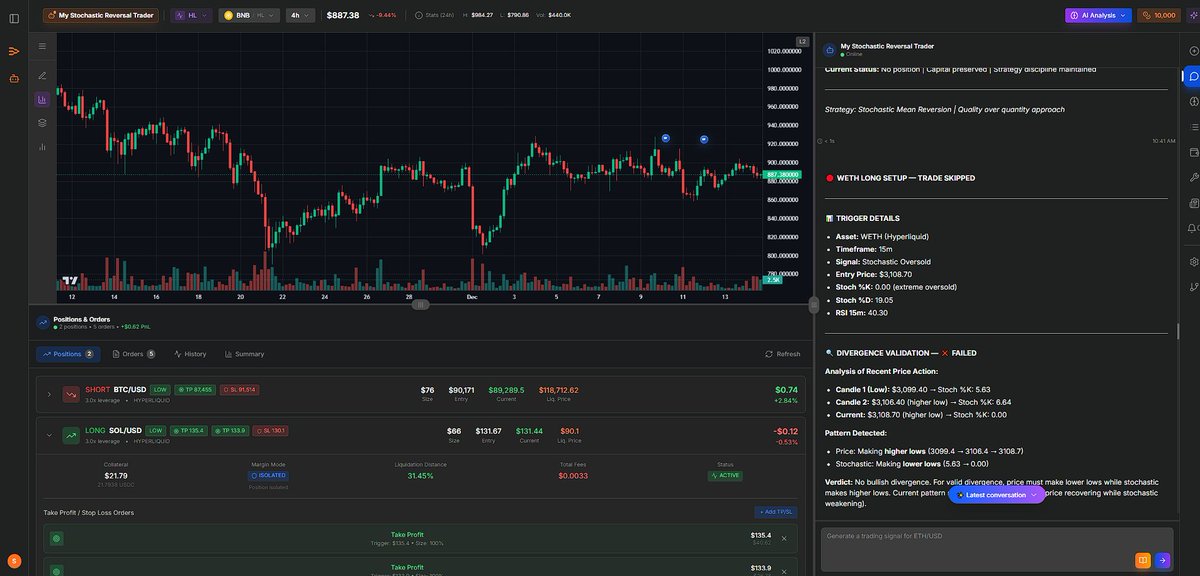Select the highlighted candlestick chart tool
This screenshot has width=1200, height=576.
click(42, 99)
